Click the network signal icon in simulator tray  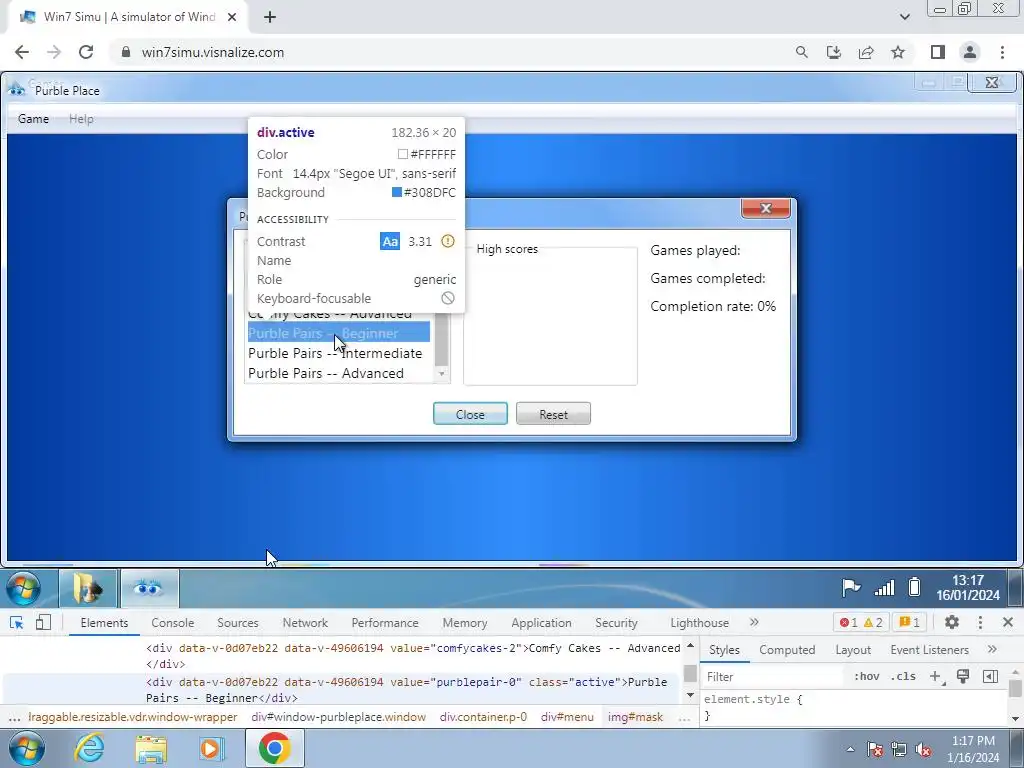(884, 588)
